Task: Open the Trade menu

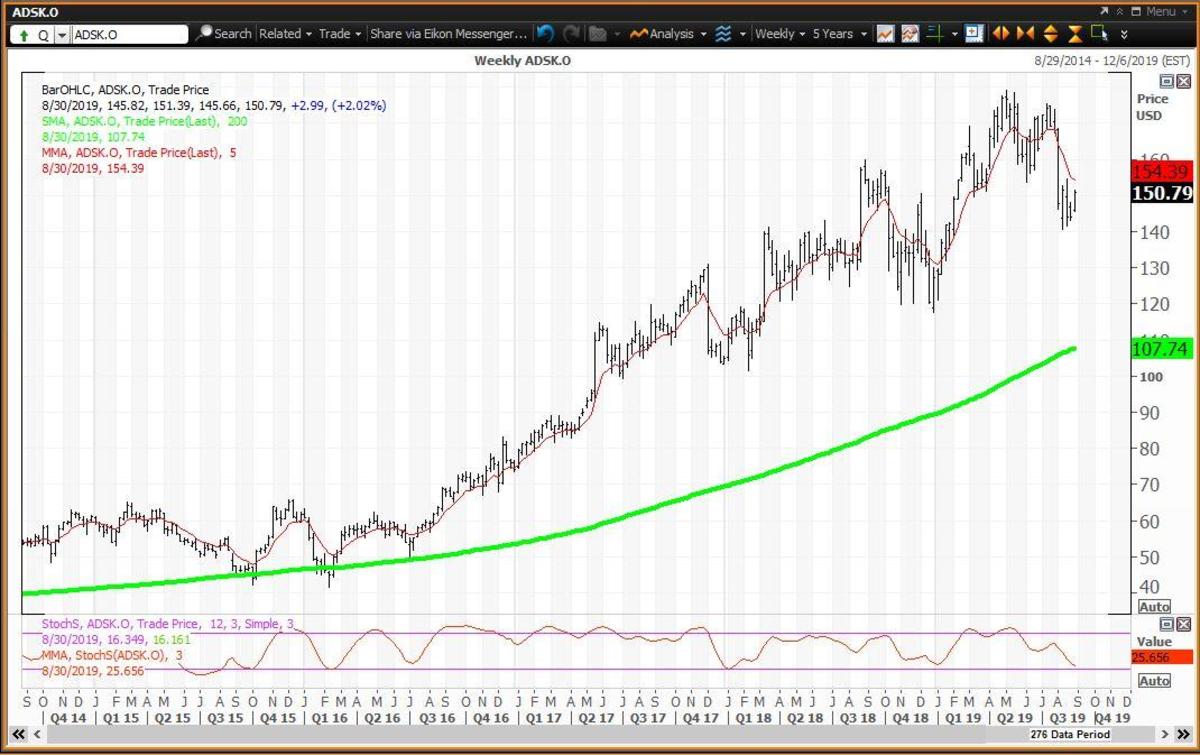Action: point(340,34)
